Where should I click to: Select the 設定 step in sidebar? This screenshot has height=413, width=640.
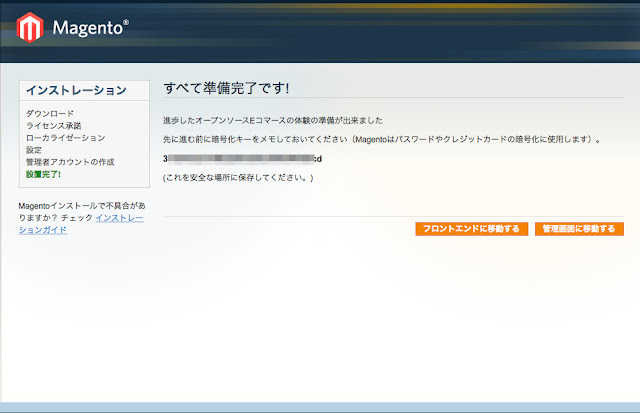[34, 150]
